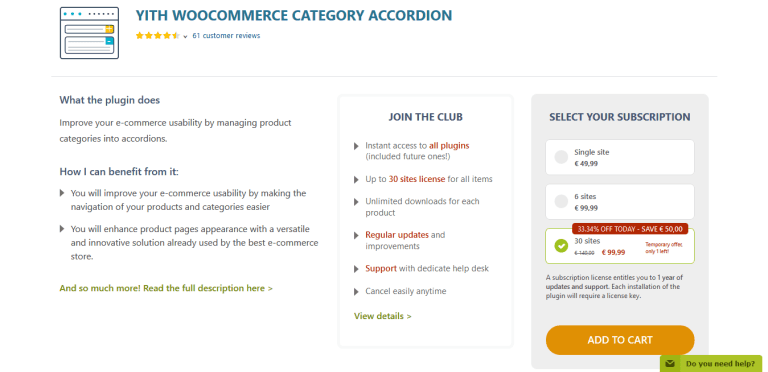
Task: Open the Do you need help chat
Action: (720, 364)
